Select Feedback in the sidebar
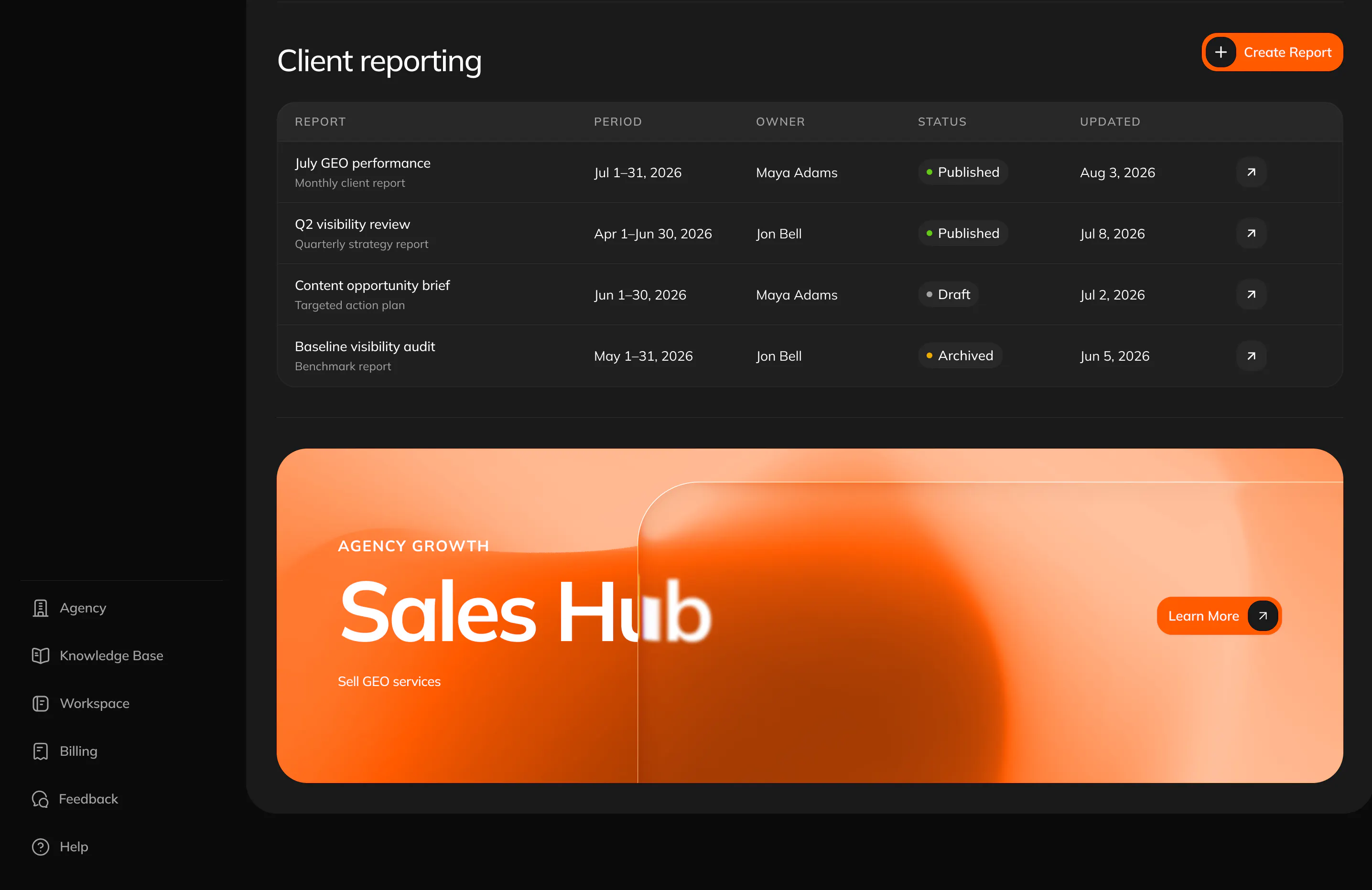 point(76,800)
